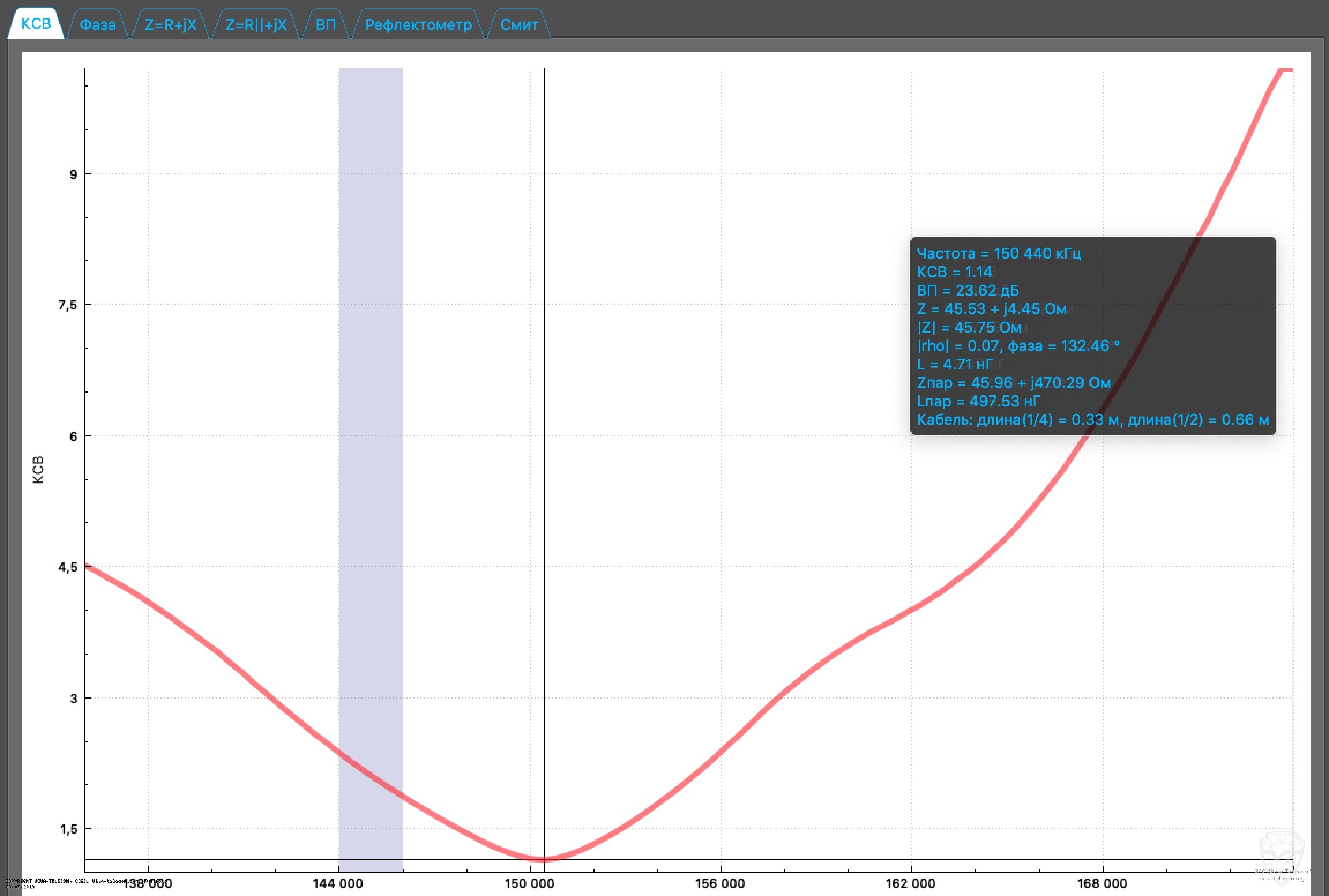
Task: Open the Смит chart tab
Action: tap(518, 25)
